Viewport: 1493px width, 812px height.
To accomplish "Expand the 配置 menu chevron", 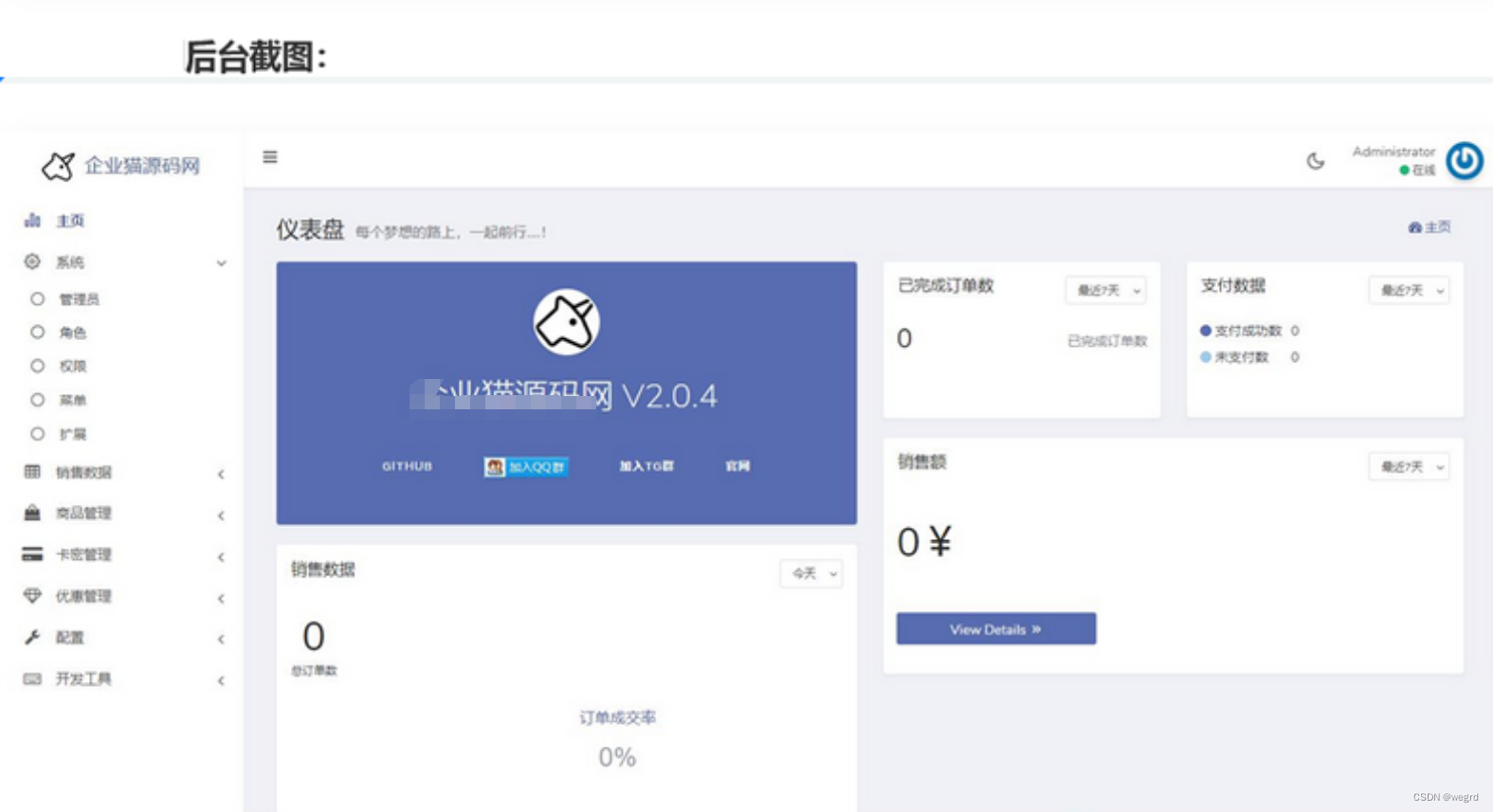I will pos(221,640).
